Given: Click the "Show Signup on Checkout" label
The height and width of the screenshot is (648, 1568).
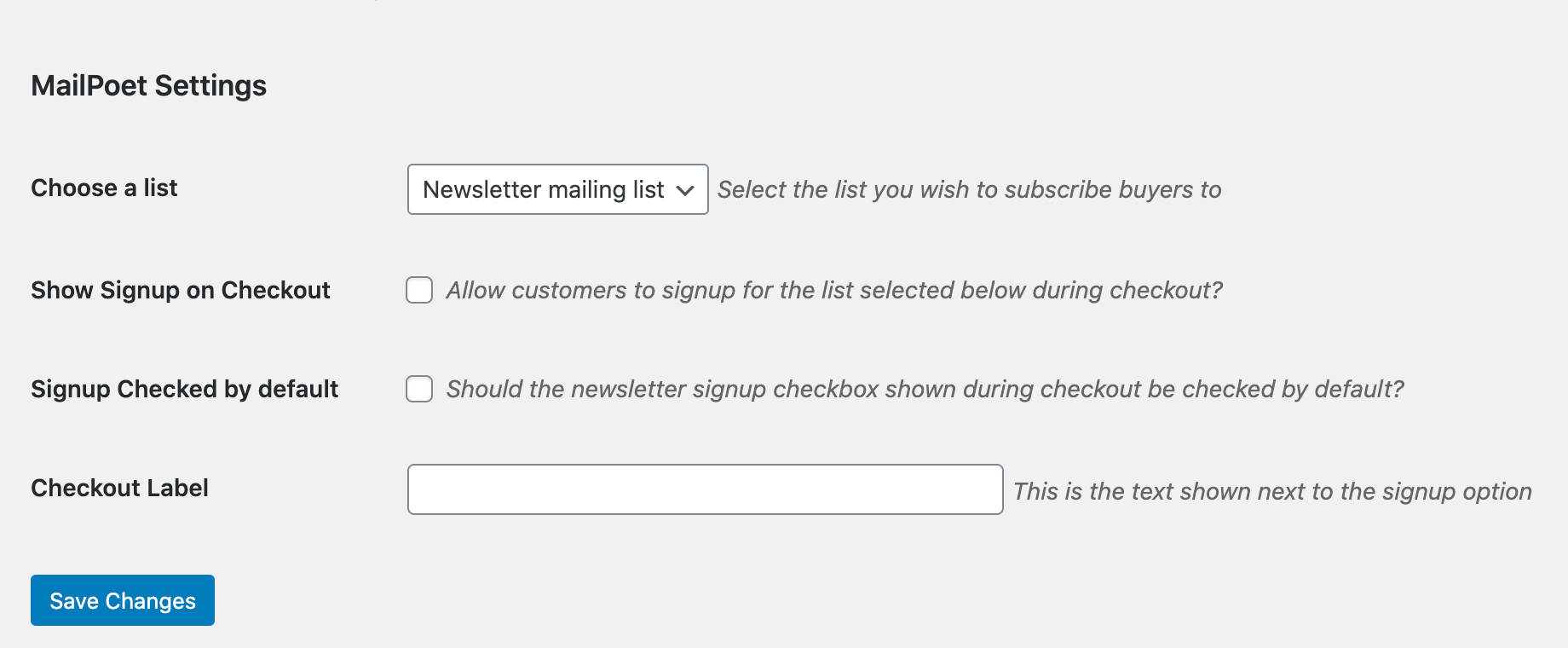Looking at the screenshot, I should pos(180,290).
